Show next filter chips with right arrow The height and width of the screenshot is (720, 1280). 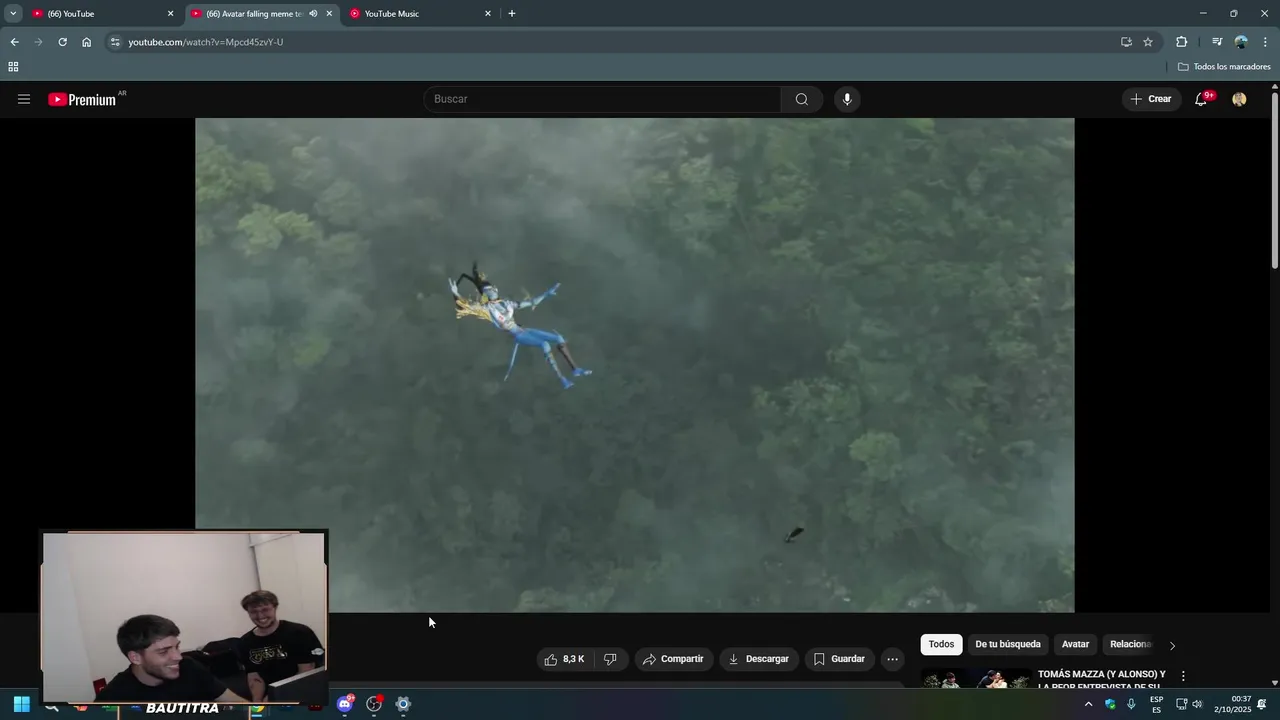[1172, 645]
